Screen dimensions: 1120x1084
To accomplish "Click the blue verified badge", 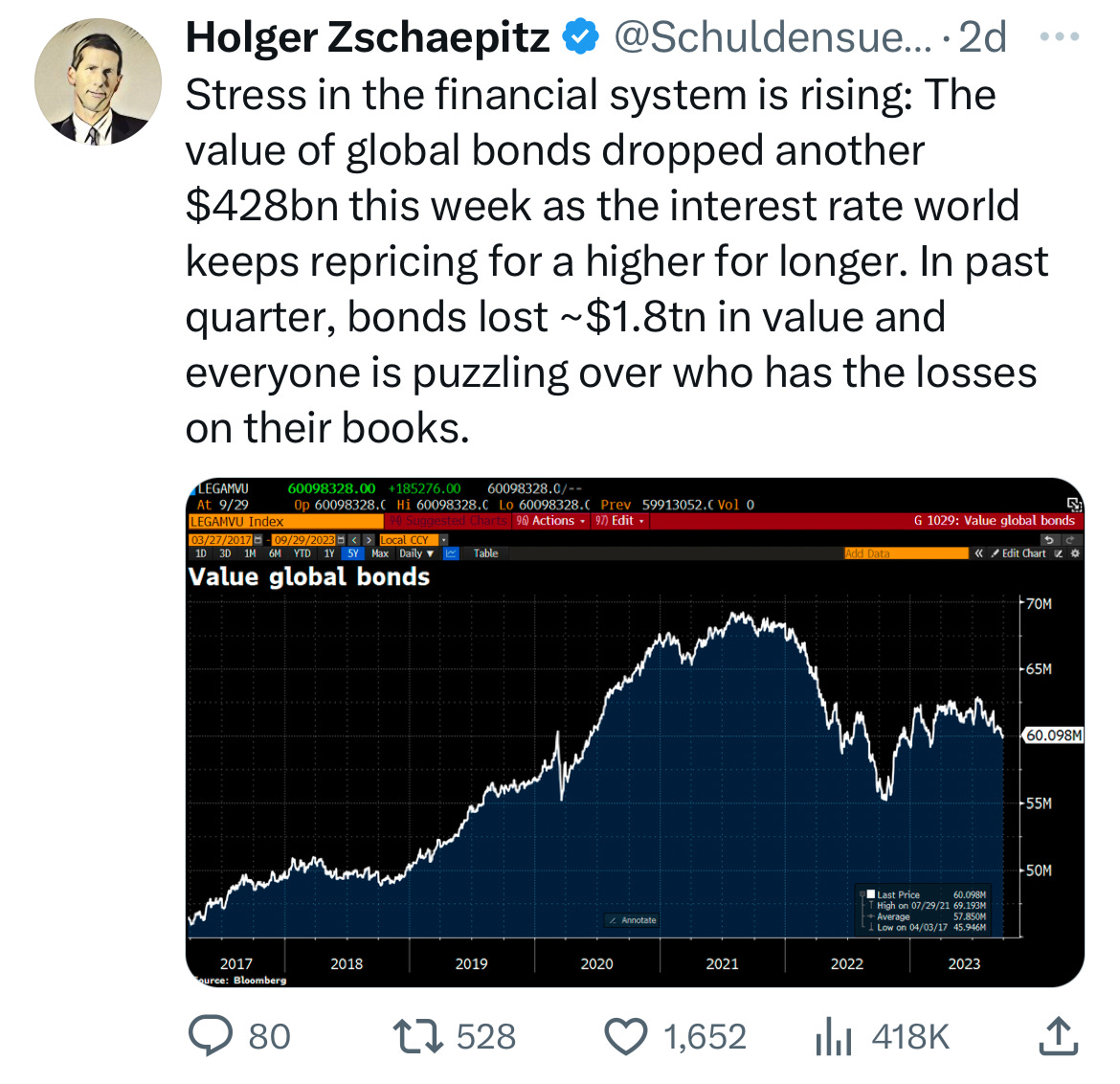I will point(581,37).
